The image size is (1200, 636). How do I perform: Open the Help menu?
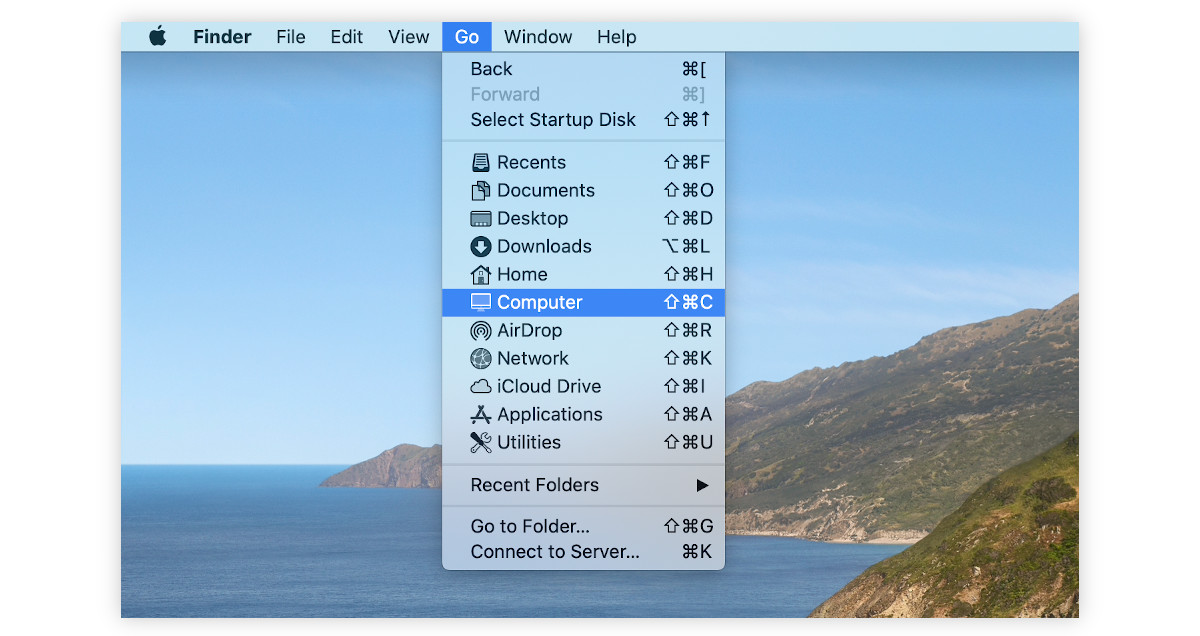coord(616,36)
